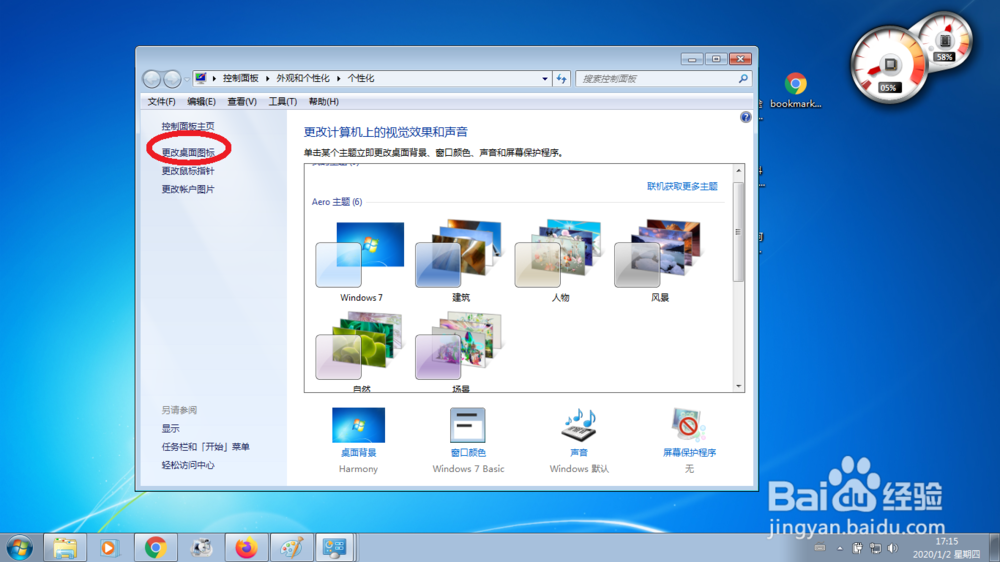This screenshot has height=562, width=1000.
Task: Click the Show Desktop button at taskbar end
Action: click(994, 548)
